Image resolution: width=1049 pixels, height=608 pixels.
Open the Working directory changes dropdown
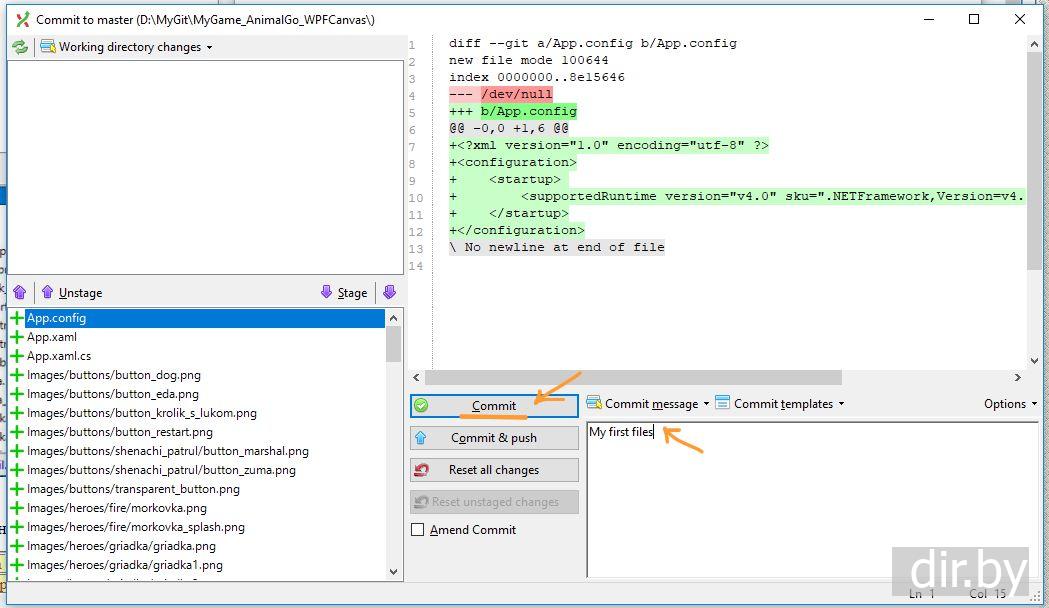[127, 47]
